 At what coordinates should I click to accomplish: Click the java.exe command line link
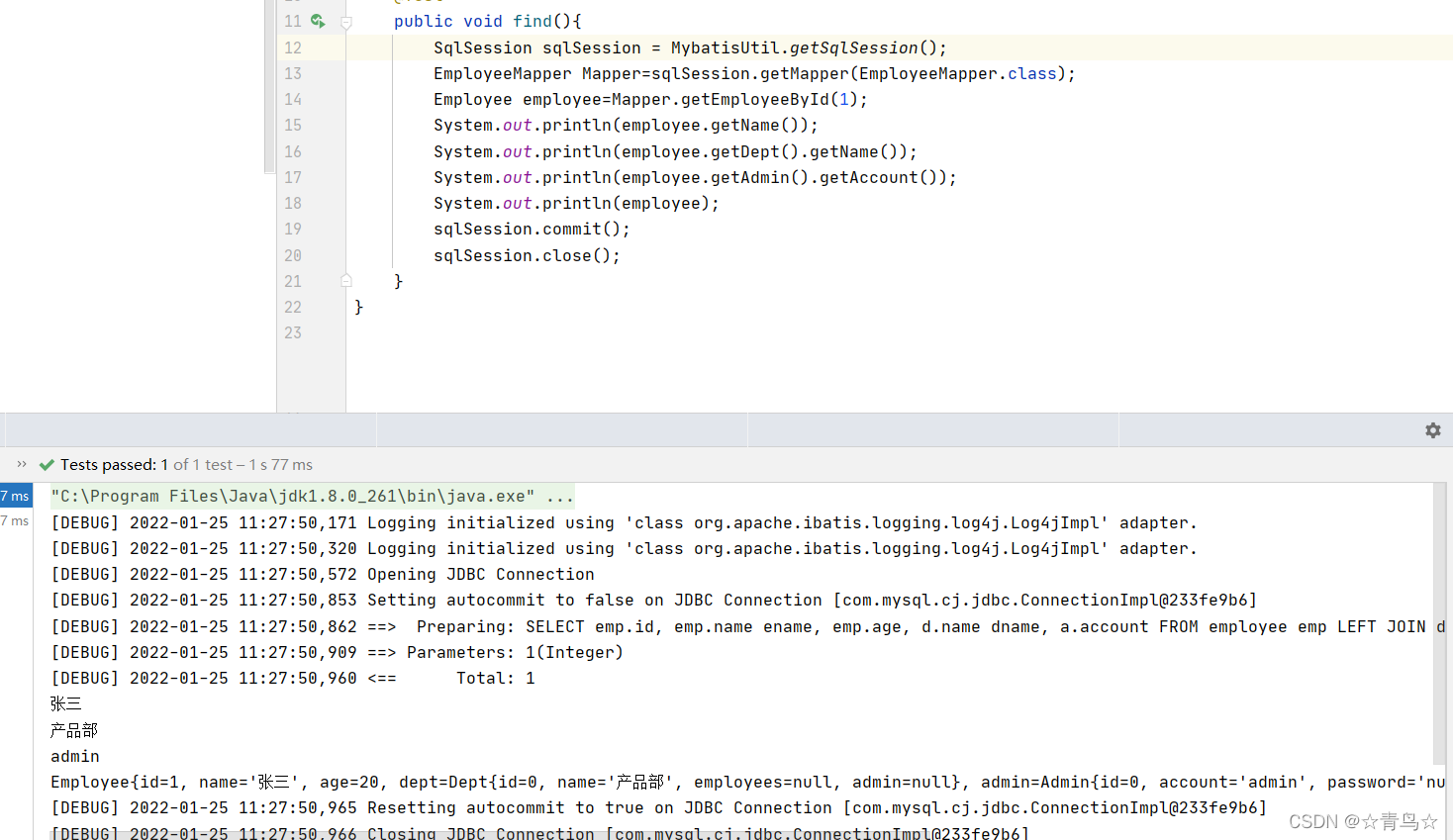[x=312, y=496]
